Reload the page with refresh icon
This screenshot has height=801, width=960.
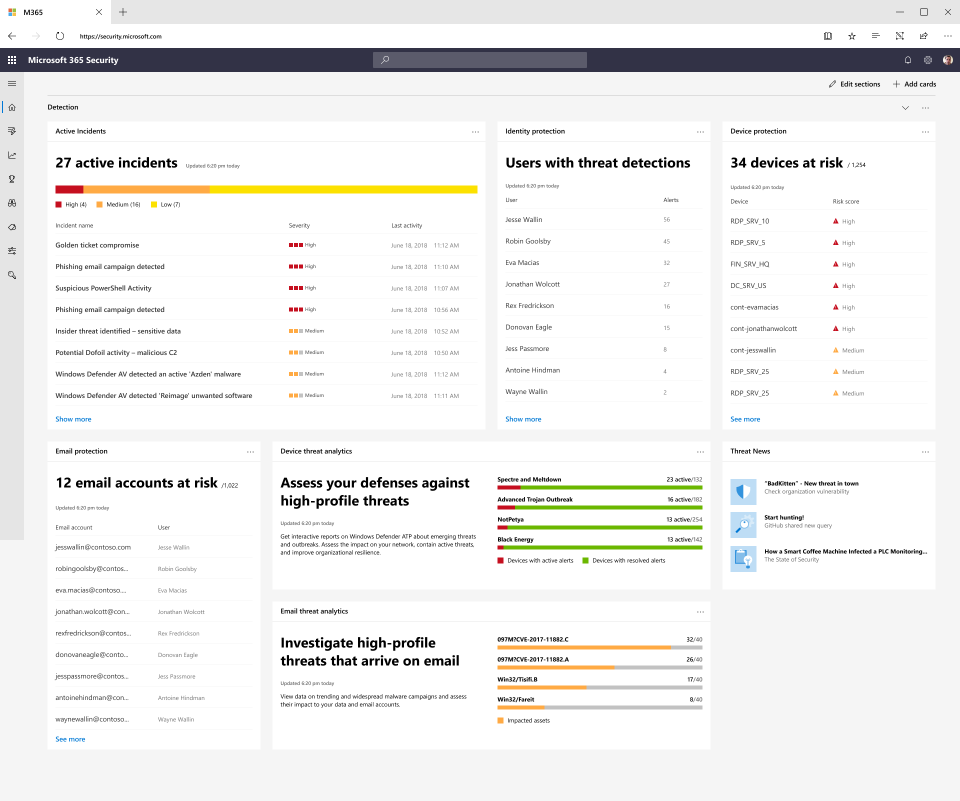pos(59,36)
